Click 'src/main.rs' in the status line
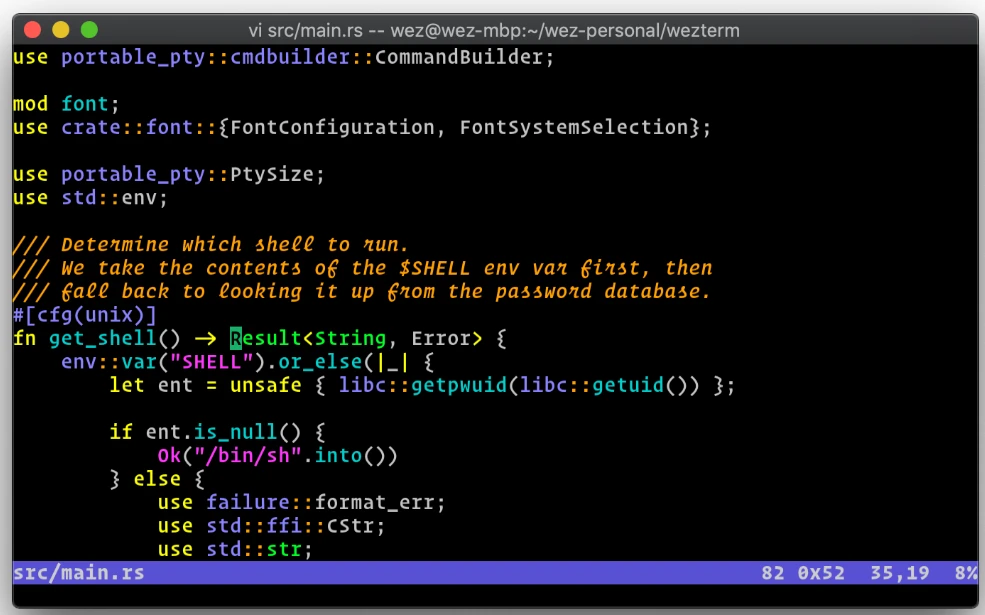This screenshot has height=615, width=985. (x=79, y=573)
